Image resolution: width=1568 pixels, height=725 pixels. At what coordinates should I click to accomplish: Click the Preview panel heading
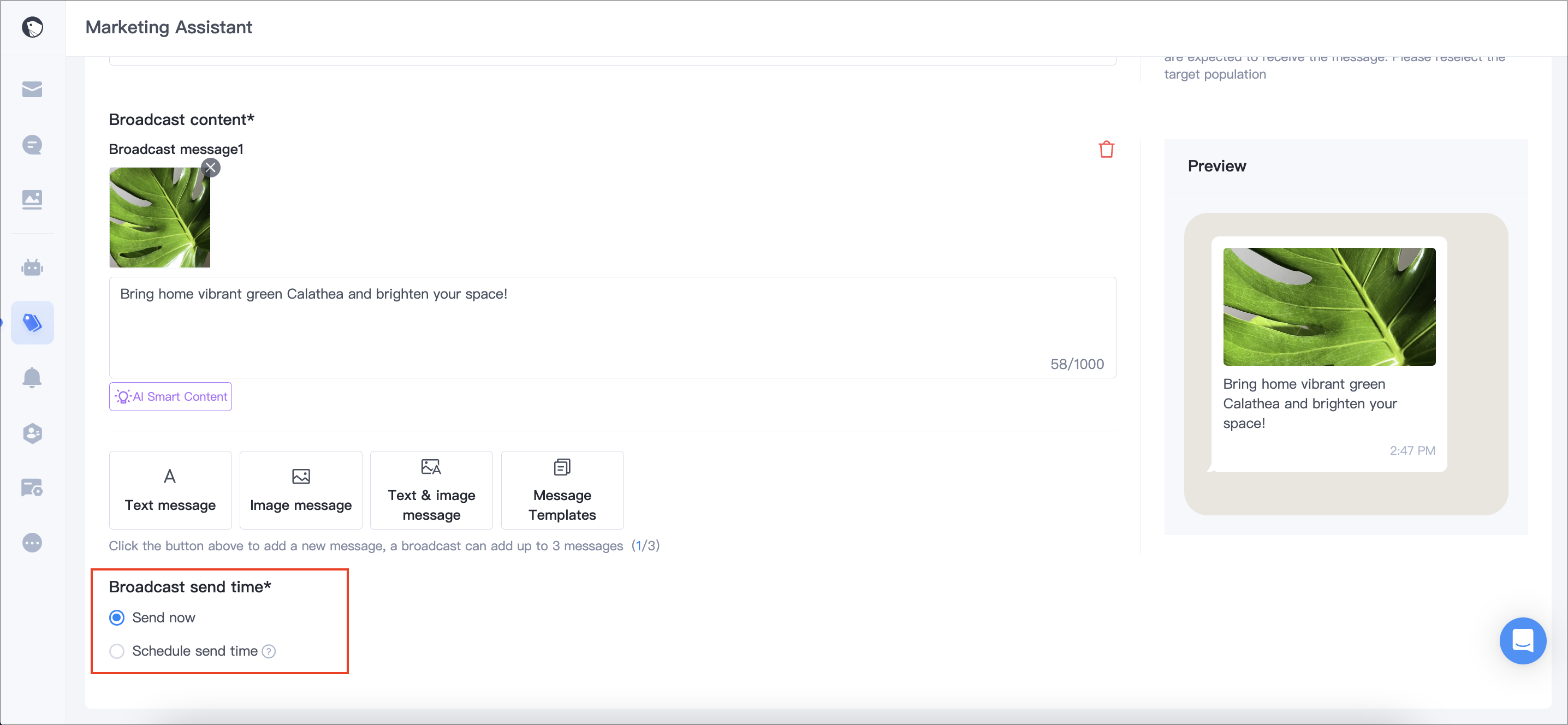(1217, 166)
